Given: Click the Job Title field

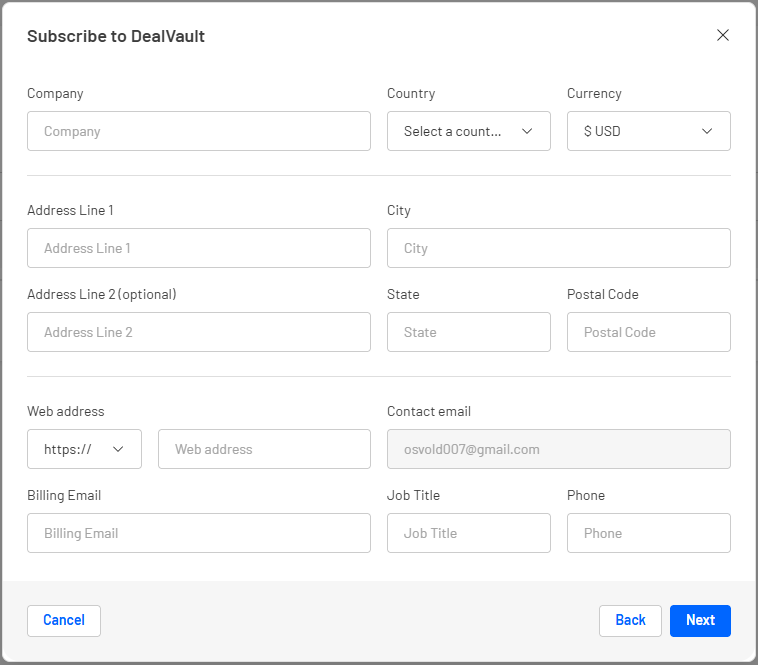Looking at the screenshot, I should tap(468, 533).
